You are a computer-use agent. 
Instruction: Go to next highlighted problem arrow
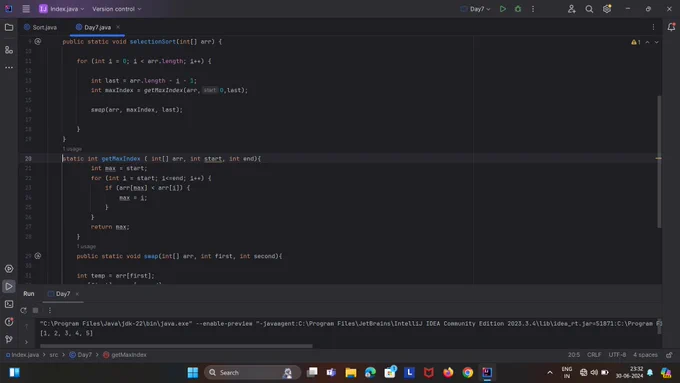point(657,42)
